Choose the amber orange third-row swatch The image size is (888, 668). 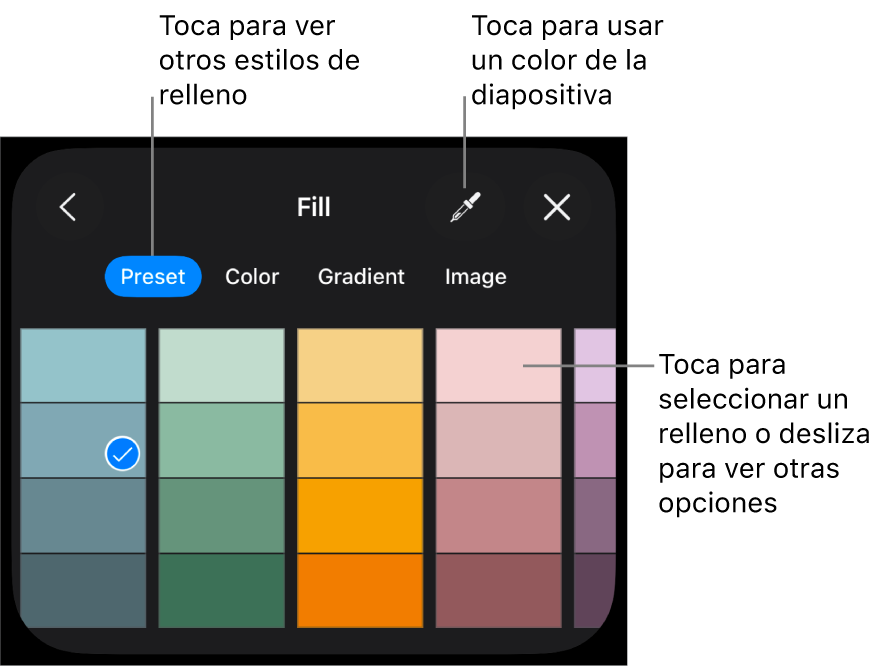click(360, 515)
